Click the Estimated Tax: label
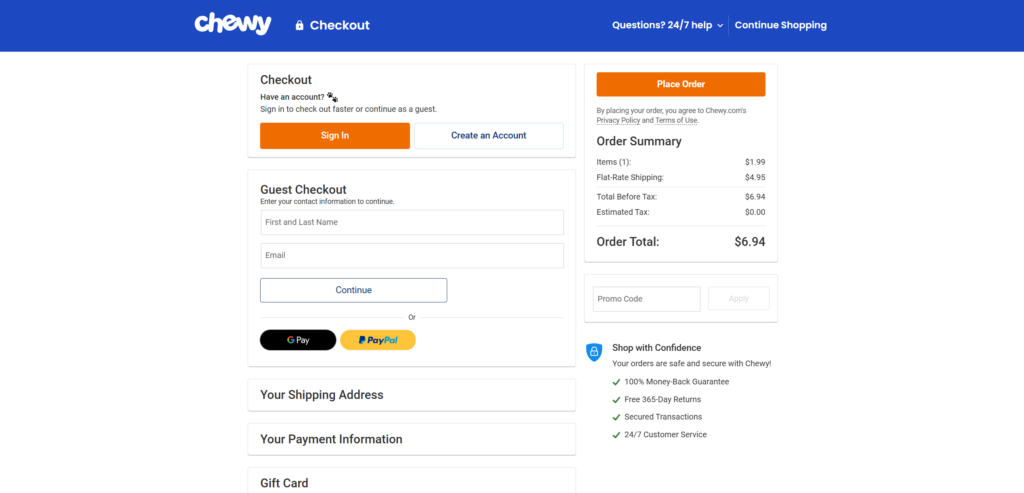This screenshot has width=1024, height=493. 623,212
